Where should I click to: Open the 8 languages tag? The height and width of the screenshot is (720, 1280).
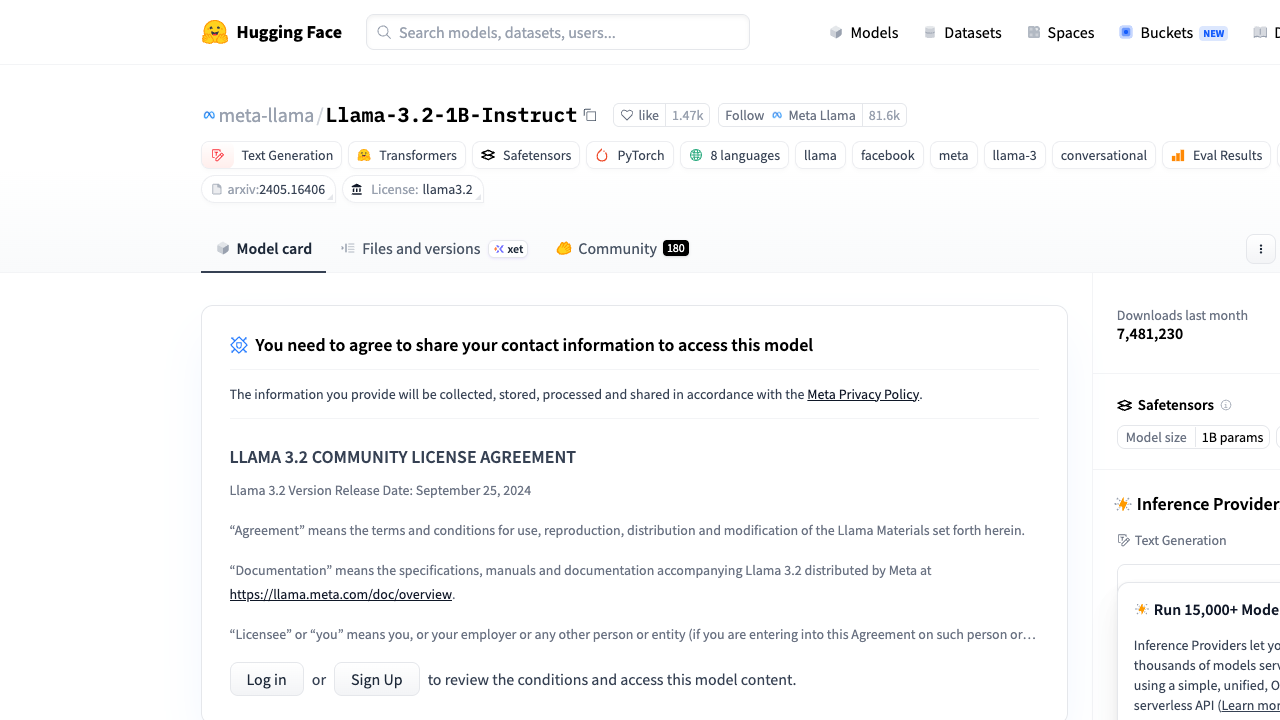point(734,155)
